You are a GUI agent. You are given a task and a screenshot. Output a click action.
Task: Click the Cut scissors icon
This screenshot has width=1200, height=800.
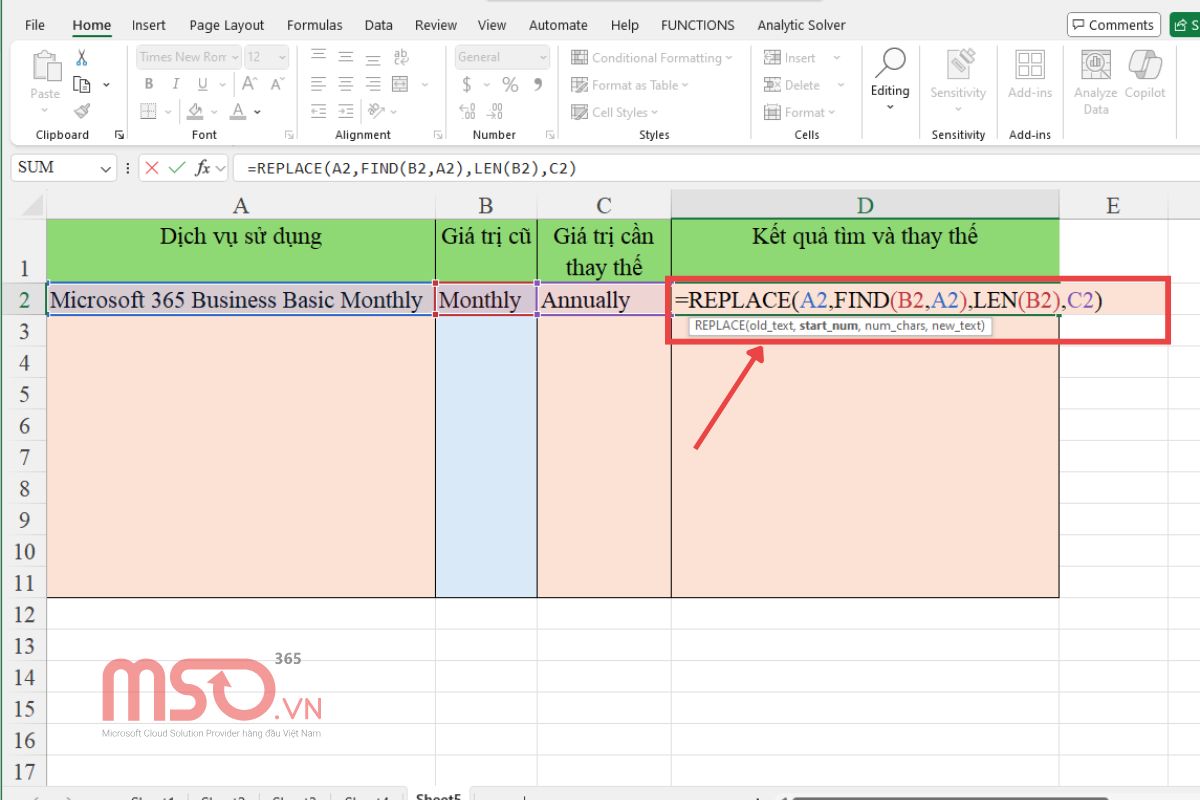pyautogui.click(x=82, y=58)
